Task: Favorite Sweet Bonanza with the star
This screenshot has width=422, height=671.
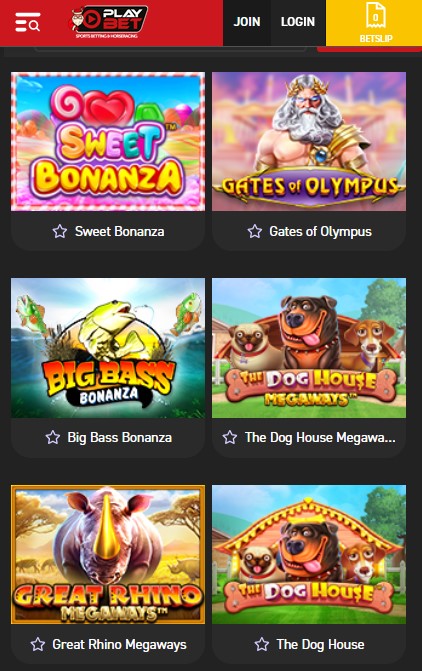Action: (60, 232)
